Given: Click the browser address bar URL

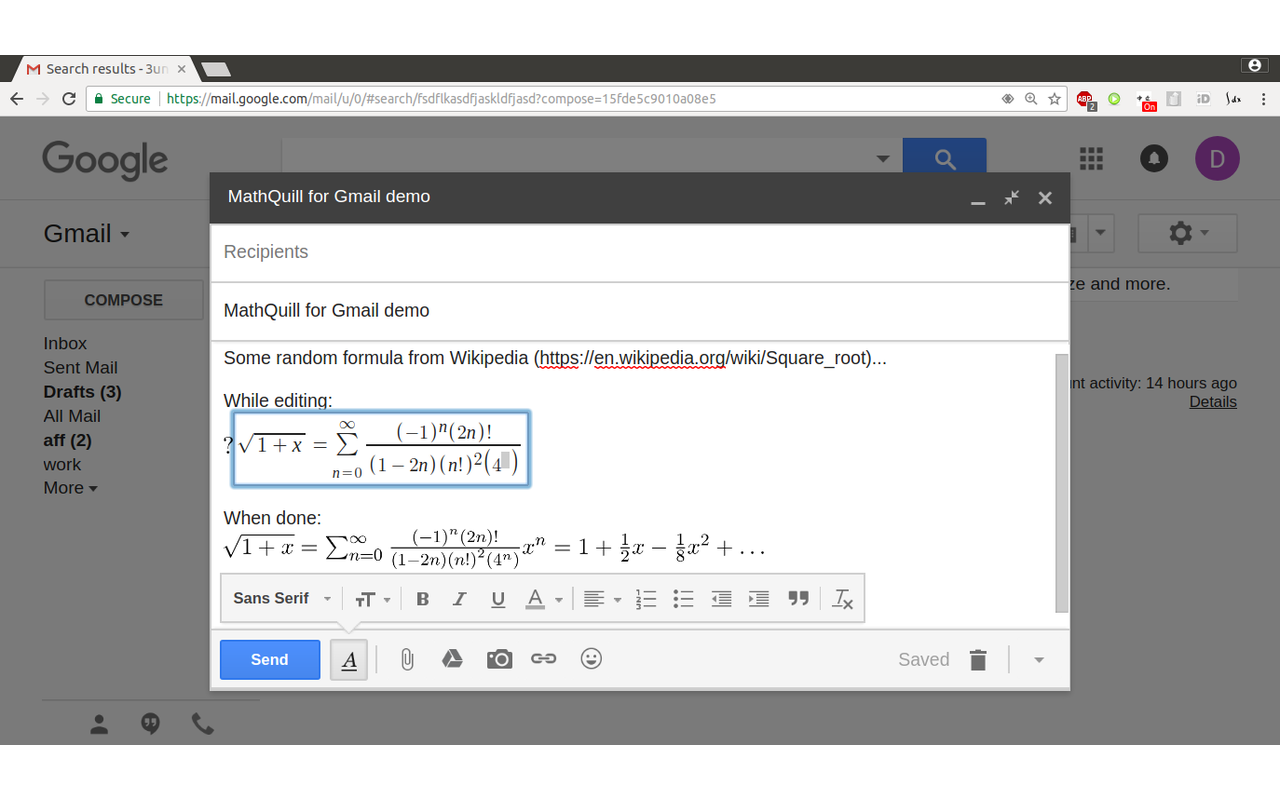Looking at the screenshot, I should [441, 99].
